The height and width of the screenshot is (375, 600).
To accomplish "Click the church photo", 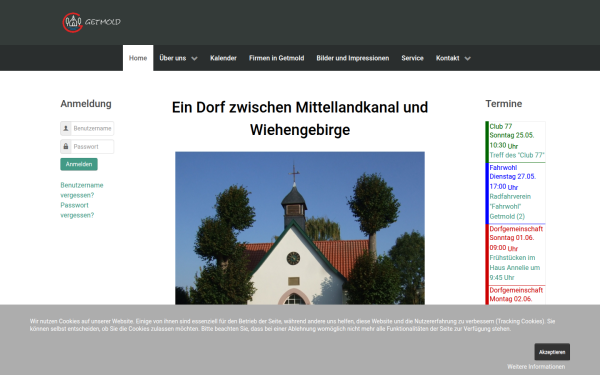I will pyautogui.click(x=300, y=228).
